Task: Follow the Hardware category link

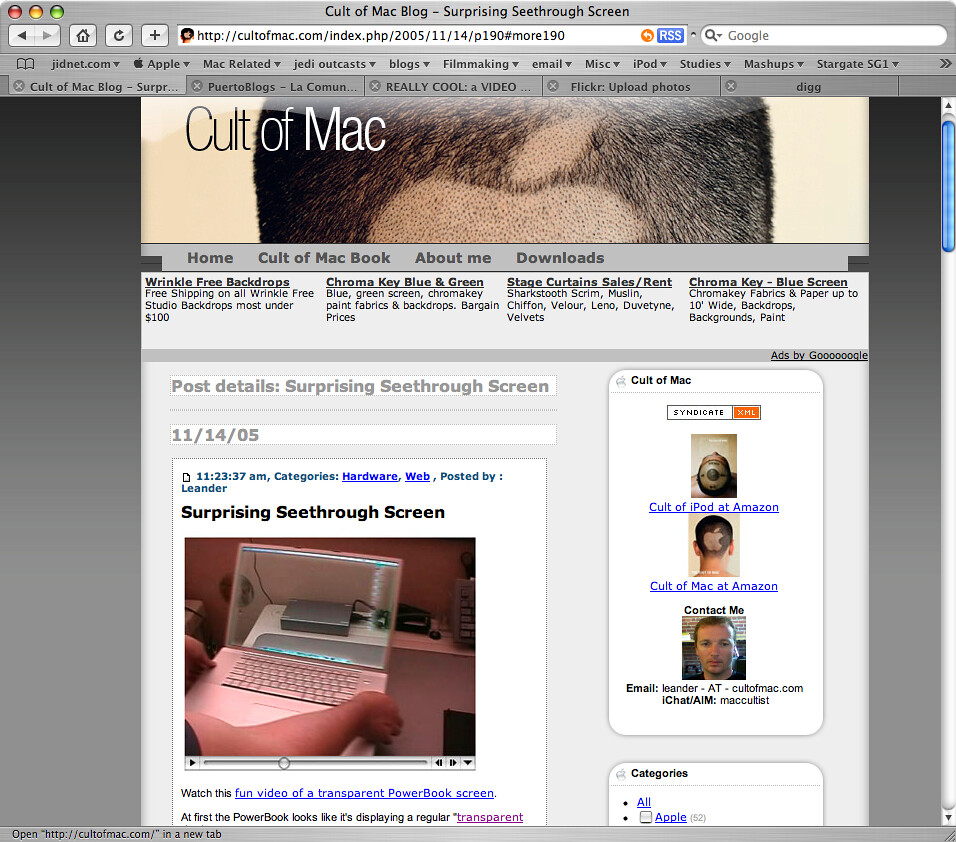Action: [370, 476]
